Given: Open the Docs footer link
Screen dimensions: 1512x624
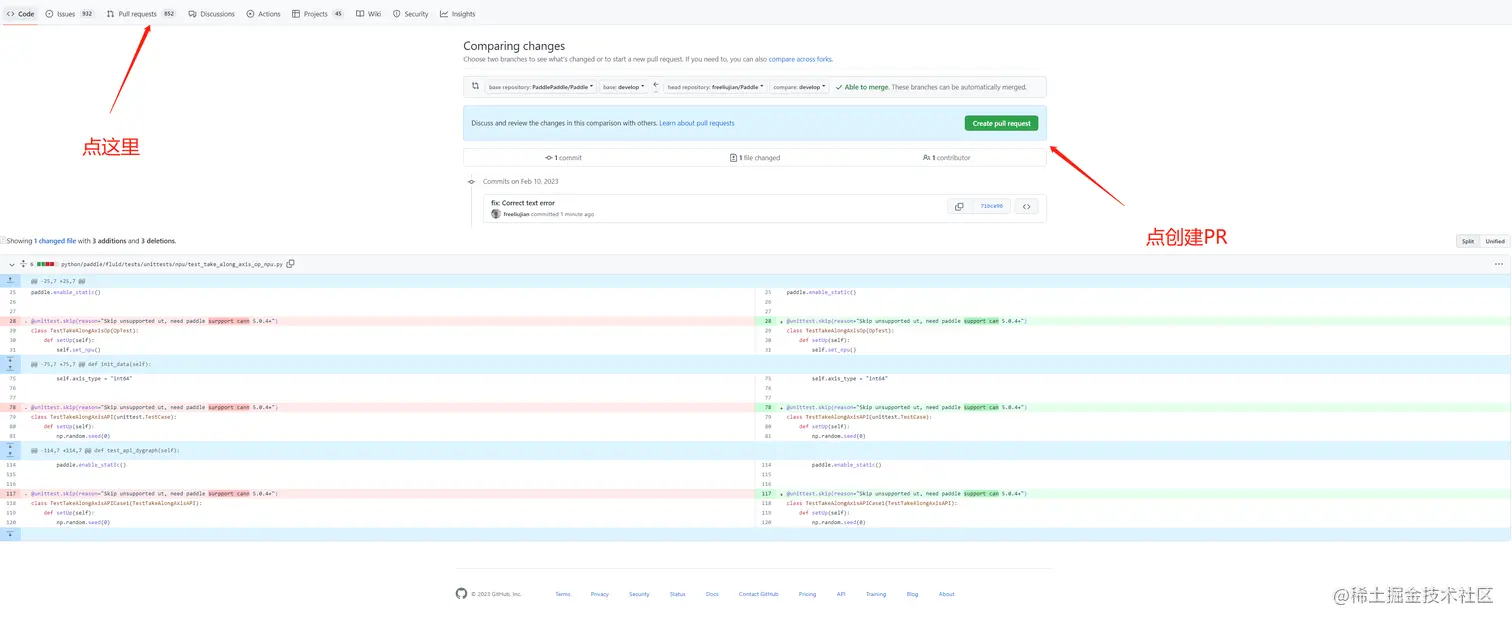Looking at the screenshot, I should tap(712, 594).
